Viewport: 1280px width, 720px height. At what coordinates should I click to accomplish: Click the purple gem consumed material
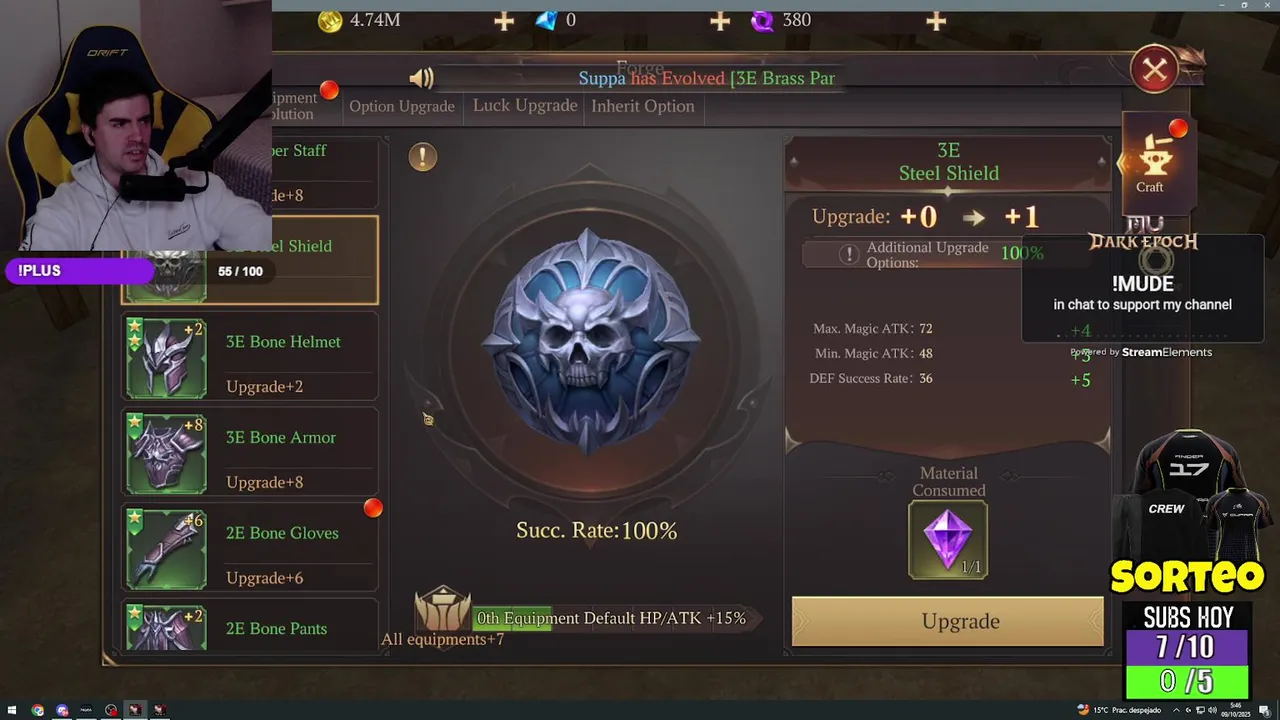pos(948,540)
